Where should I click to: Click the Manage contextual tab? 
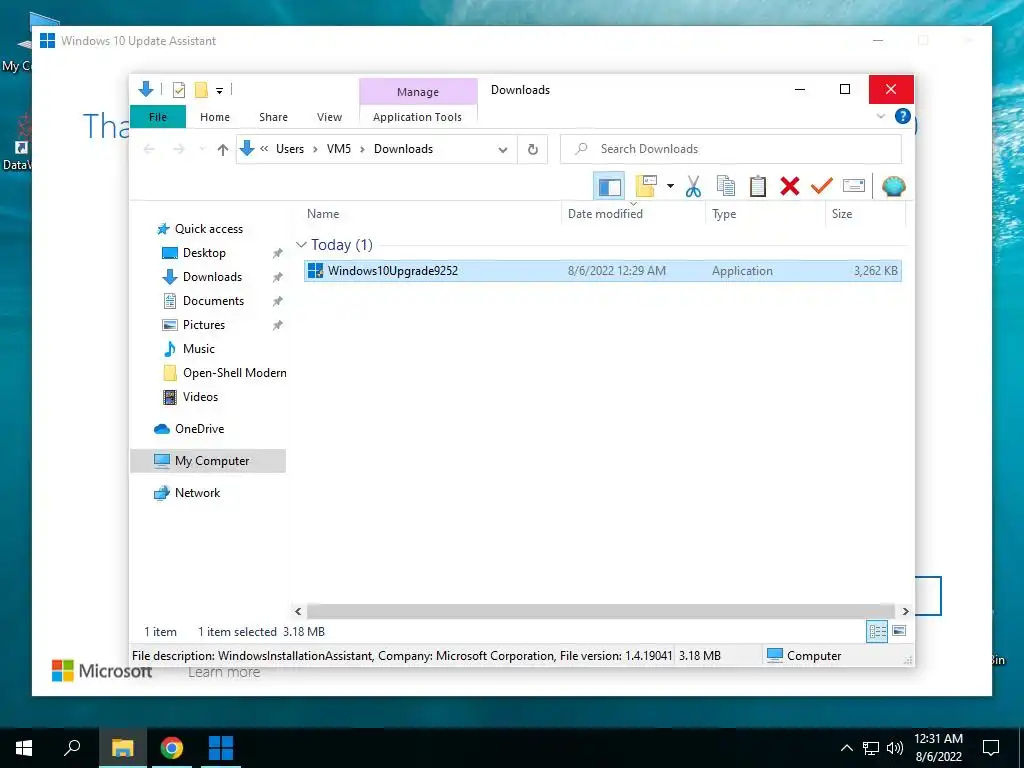pyautogui.click(x=418, y=92)
